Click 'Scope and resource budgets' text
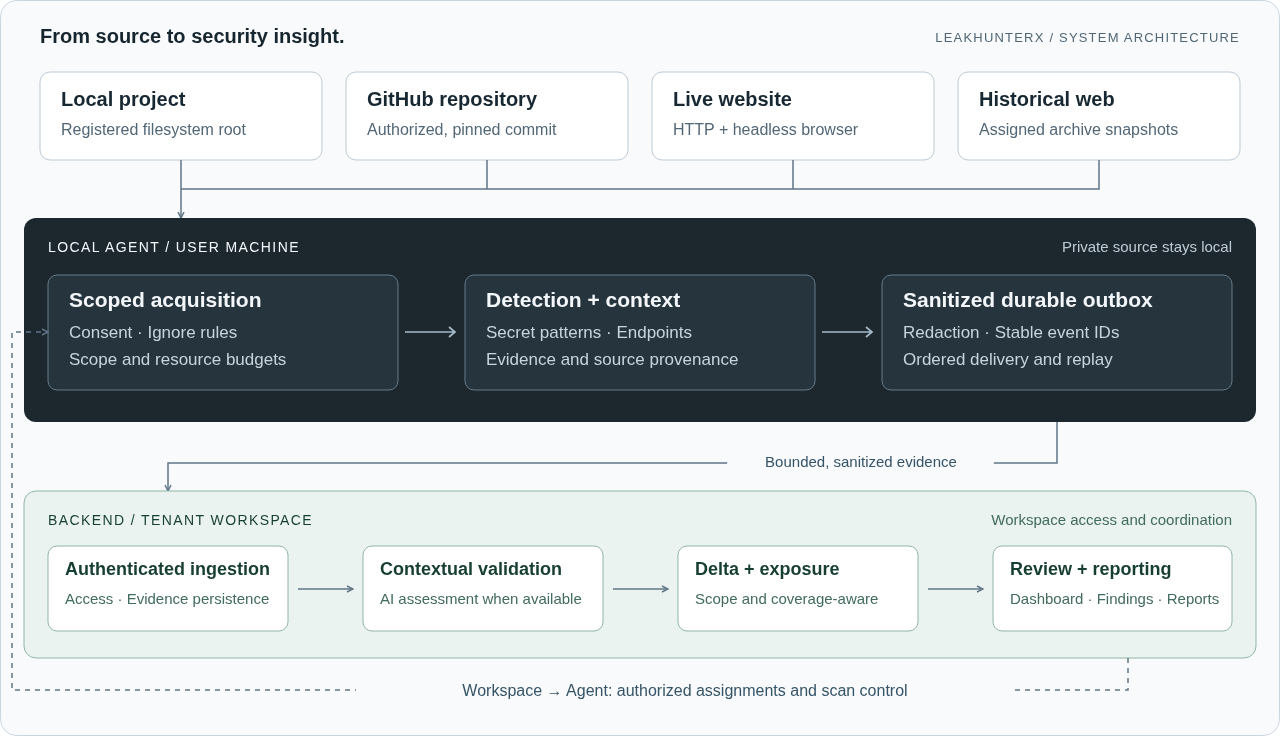This screenshot has height=736, width=1280. (x=177, y=359)
